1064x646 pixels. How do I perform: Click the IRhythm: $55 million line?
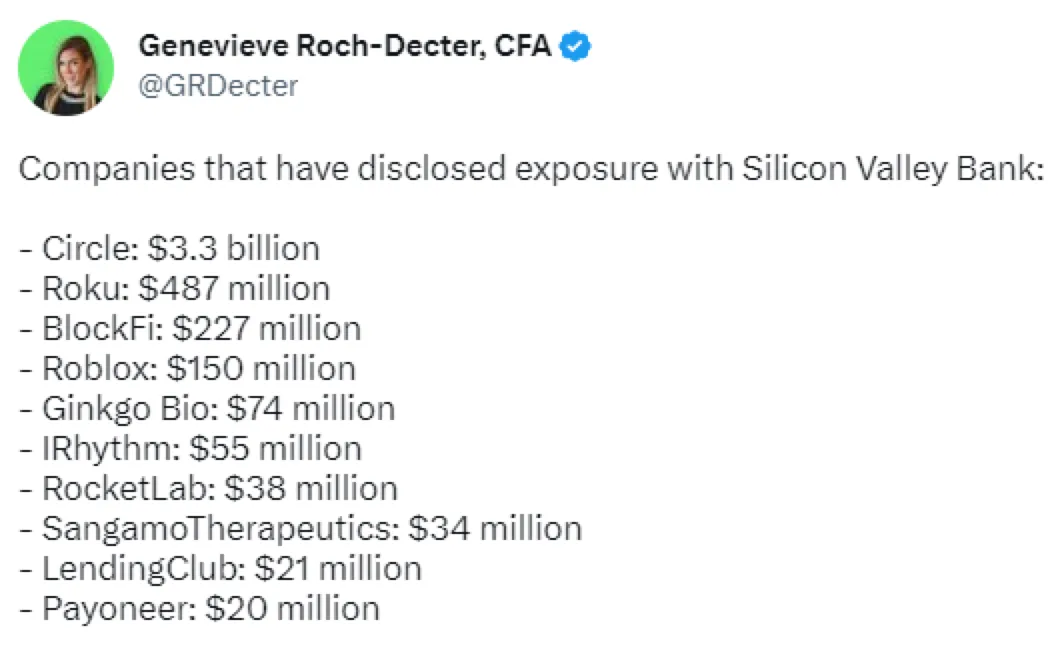click(x=191, y=448)
